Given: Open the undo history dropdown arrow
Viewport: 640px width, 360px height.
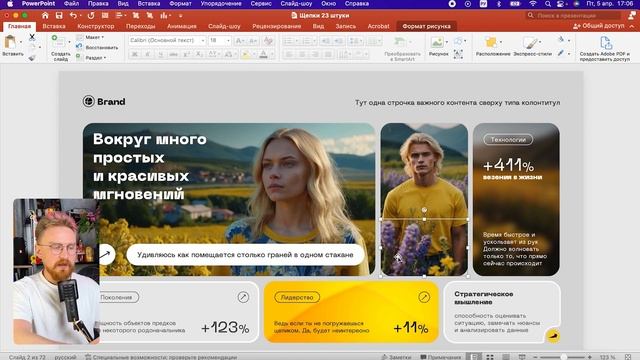Looking at the screenshot, I should coord(80,16).
